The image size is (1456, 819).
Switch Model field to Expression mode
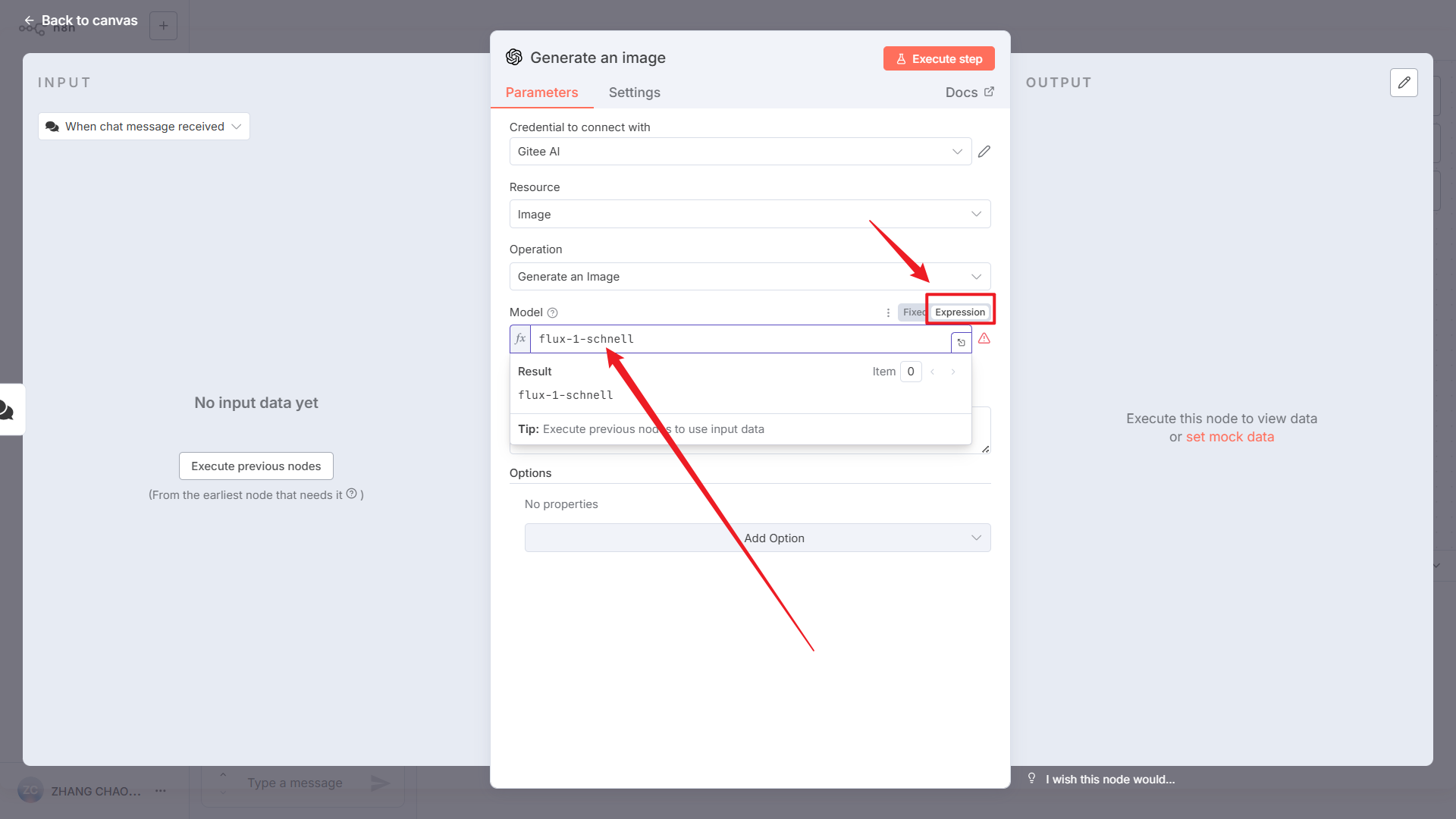pyautogui.click(x=959, y=312)
